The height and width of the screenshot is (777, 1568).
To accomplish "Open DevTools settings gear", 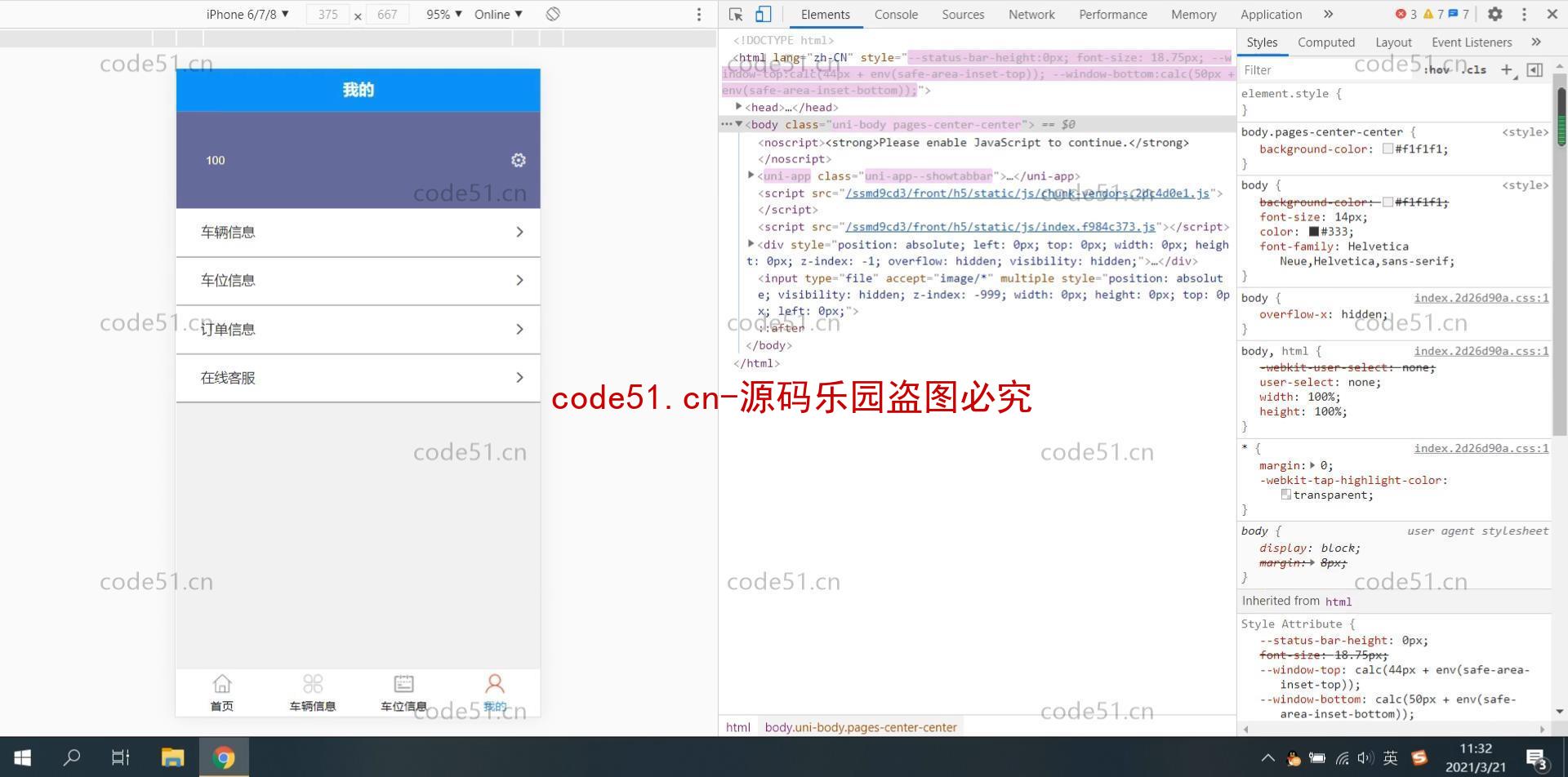I will pyautogui.click(x=1495, y=14).
